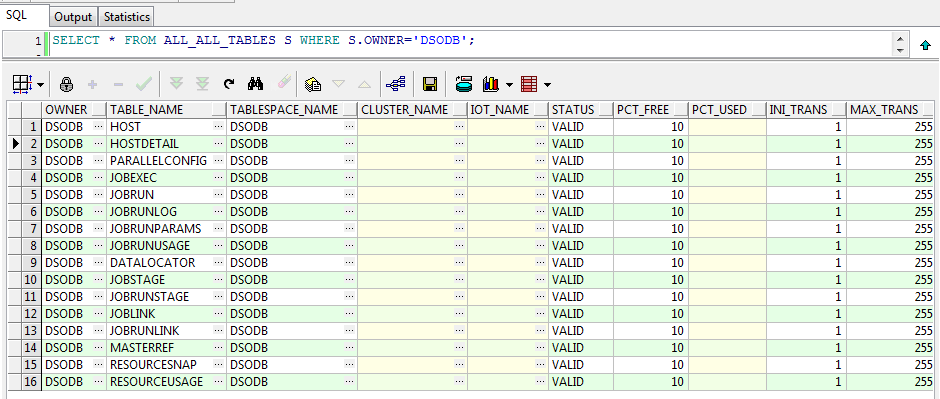Open ellipsis in row 1 CLUSTER_NAME cell
Screen dimensions: 940x399
click(460, 127)
